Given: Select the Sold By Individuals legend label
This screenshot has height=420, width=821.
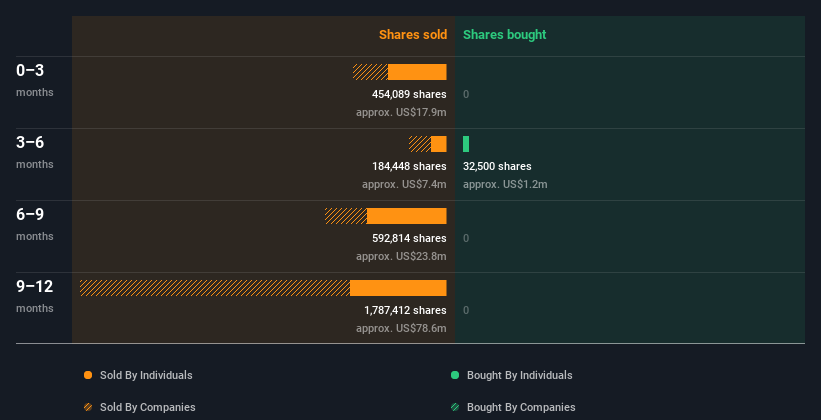Looking at the screenshot, I should pyautogui.click(x=146, y=375).
